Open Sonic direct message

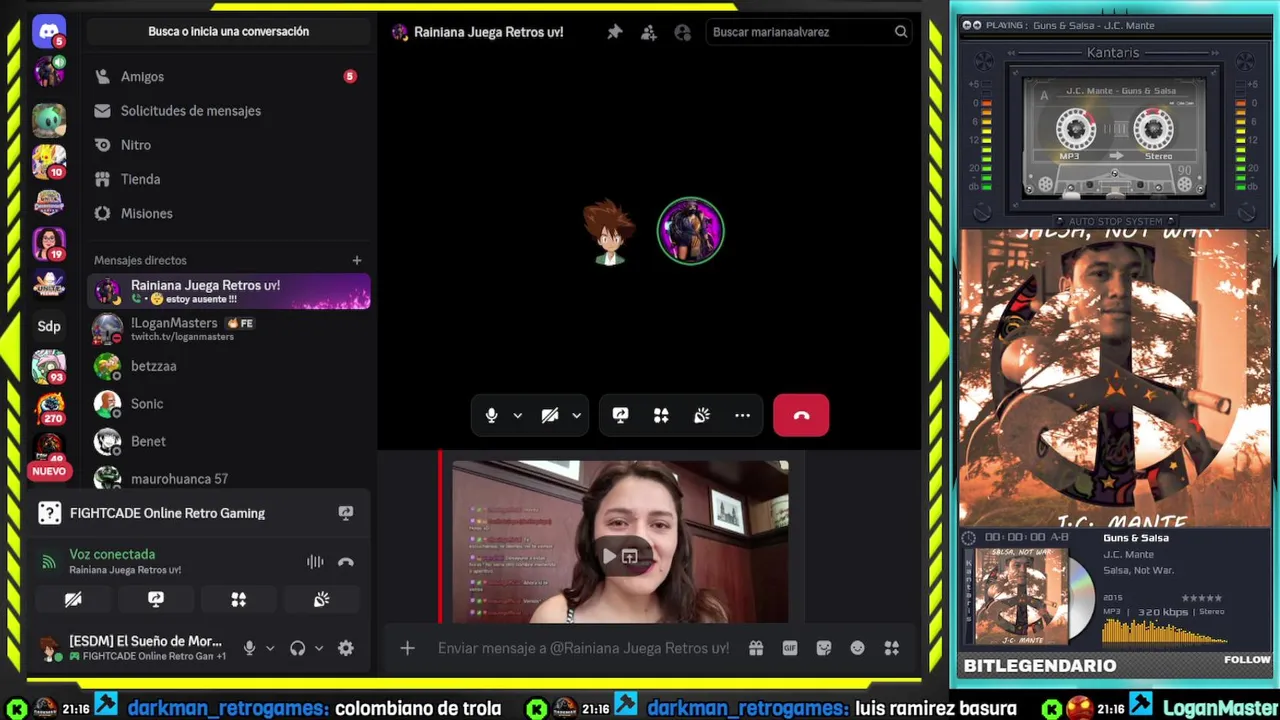pos(229,404)
